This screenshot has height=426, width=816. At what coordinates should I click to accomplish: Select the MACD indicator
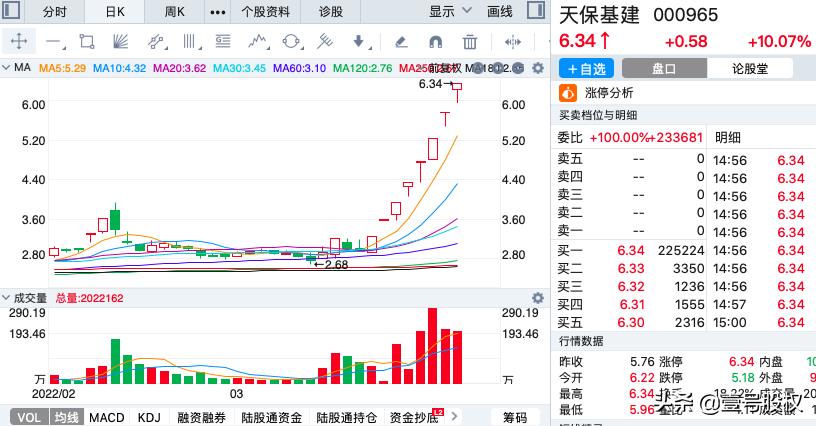pyautogui.click(x=107, y=417)
